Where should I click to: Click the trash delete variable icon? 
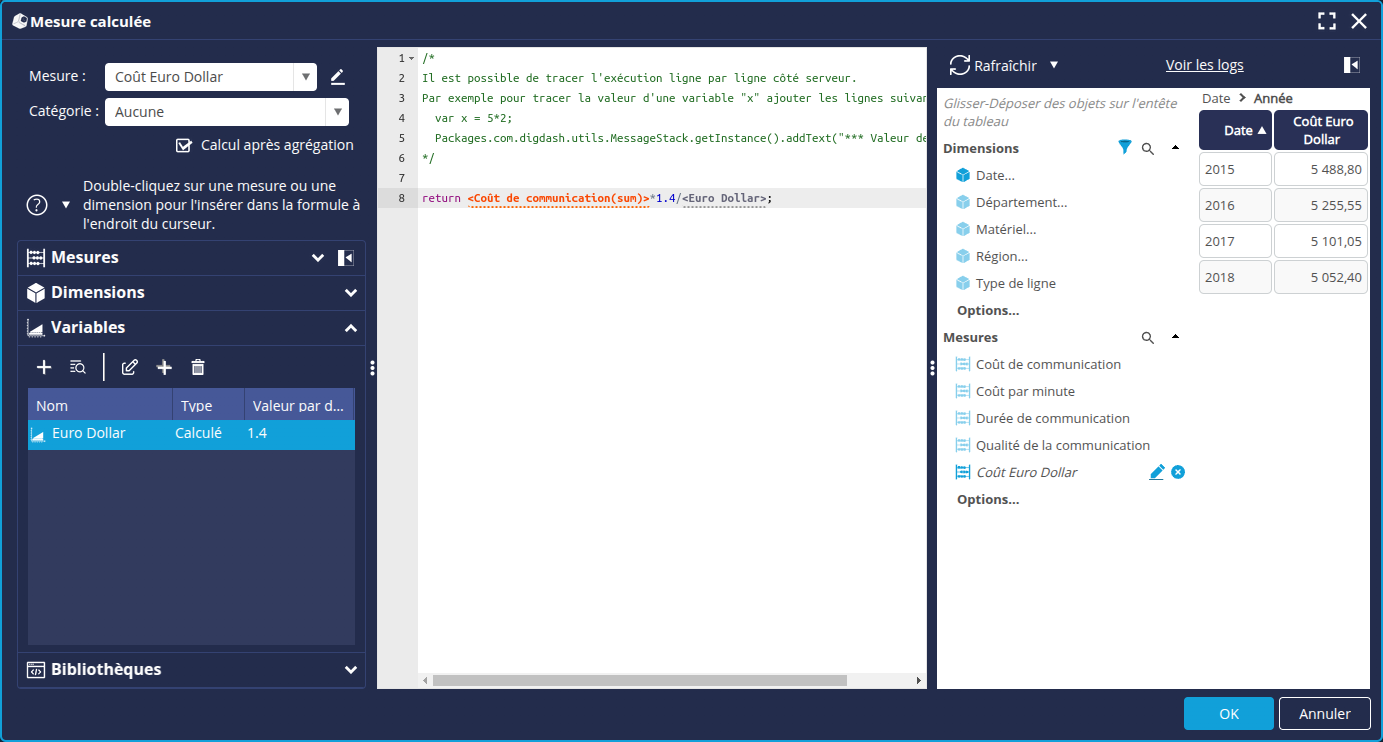[x=198, y=368]
